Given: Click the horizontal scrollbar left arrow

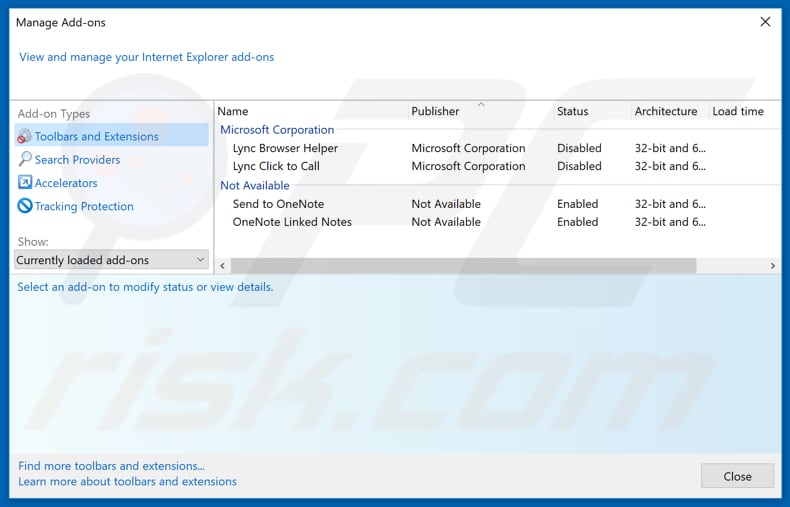Looking at the screenshot, I should pos(222,266).
